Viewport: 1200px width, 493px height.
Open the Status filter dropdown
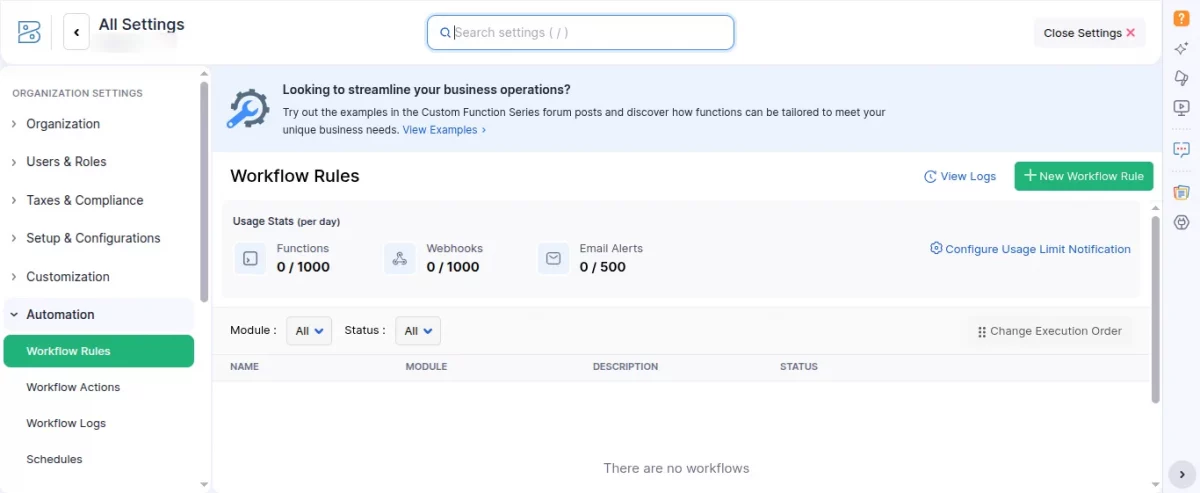click(418, 331)
